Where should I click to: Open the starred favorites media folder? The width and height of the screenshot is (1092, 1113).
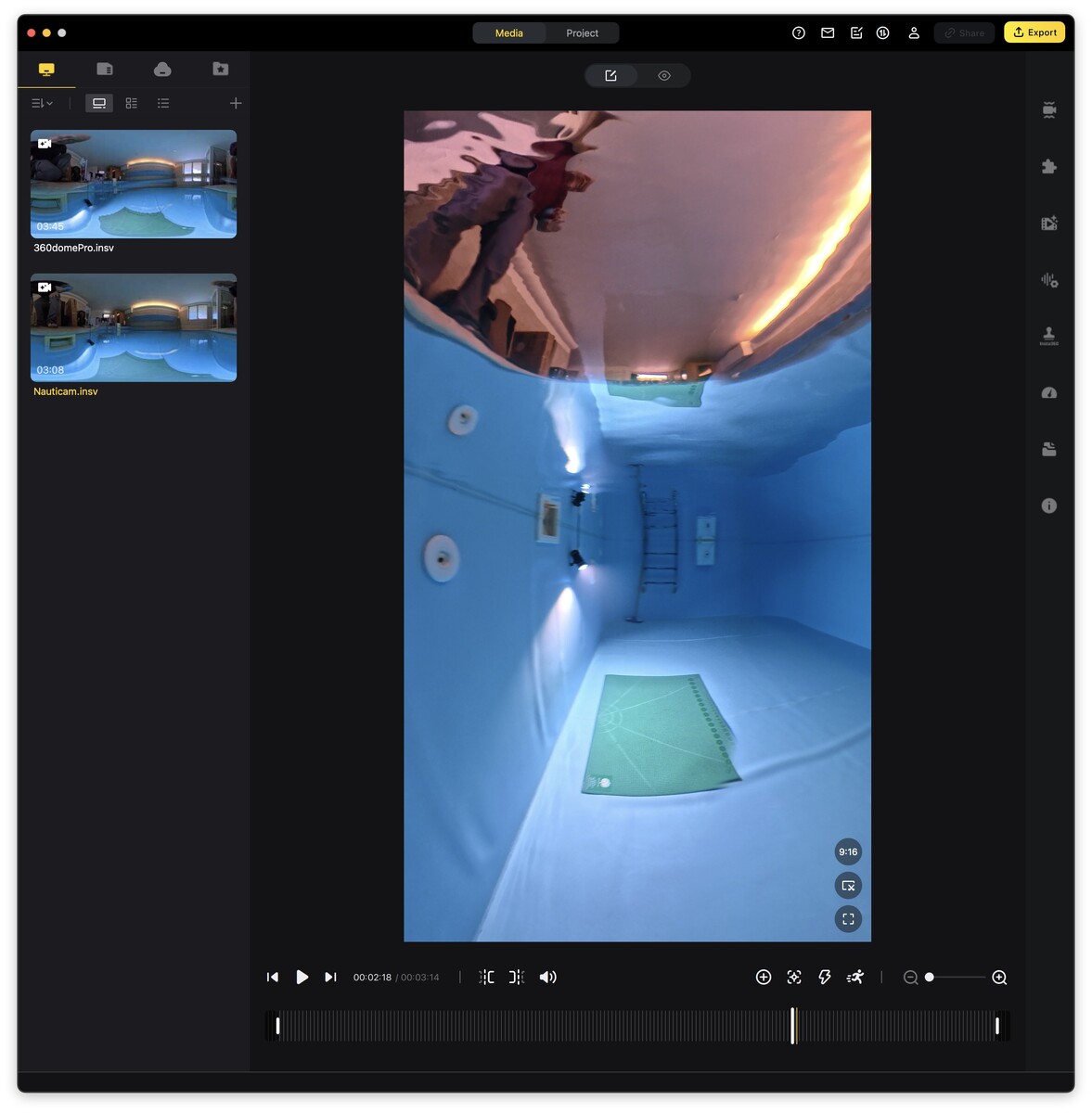(x=220, y=69)
